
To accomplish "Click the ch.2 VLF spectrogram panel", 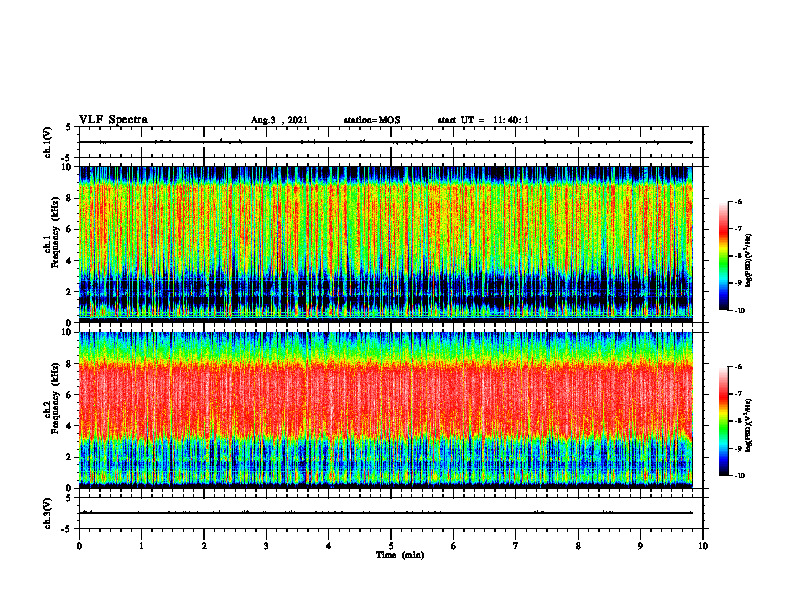I will point(386,409).
